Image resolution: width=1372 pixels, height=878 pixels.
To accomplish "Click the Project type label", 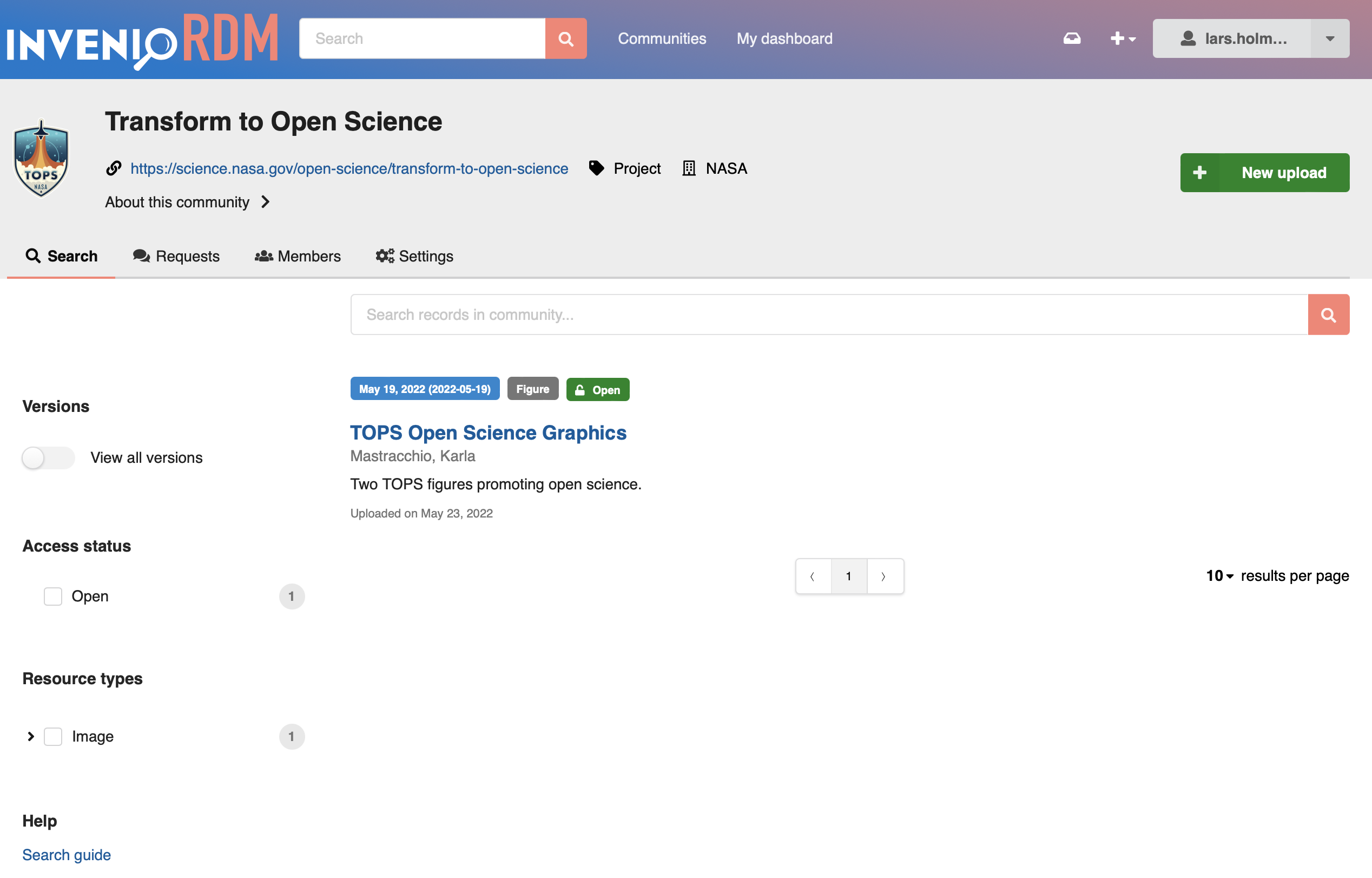I will tap(637, 168).
